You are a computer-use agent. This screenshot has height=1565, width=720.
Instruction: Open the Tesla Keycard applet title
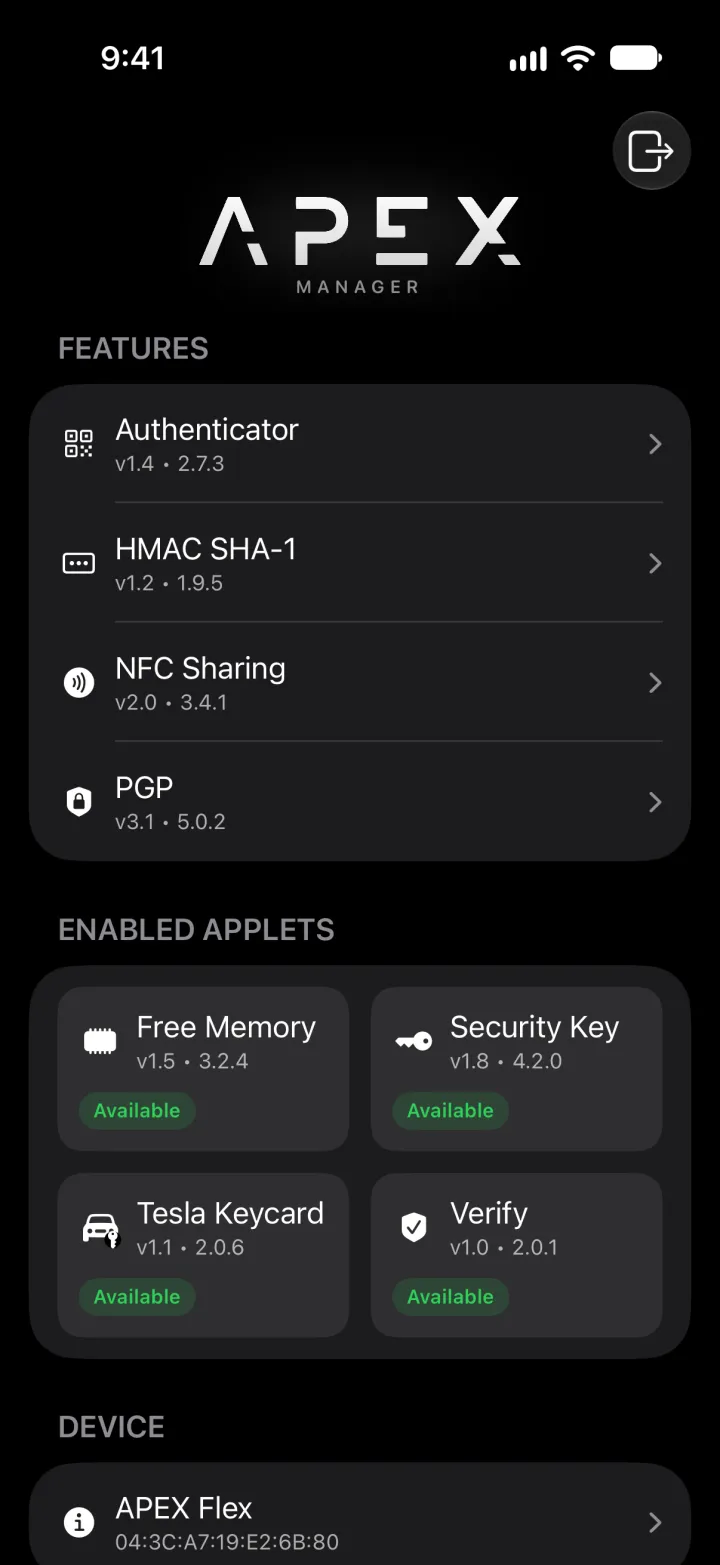click(230, 1213)
